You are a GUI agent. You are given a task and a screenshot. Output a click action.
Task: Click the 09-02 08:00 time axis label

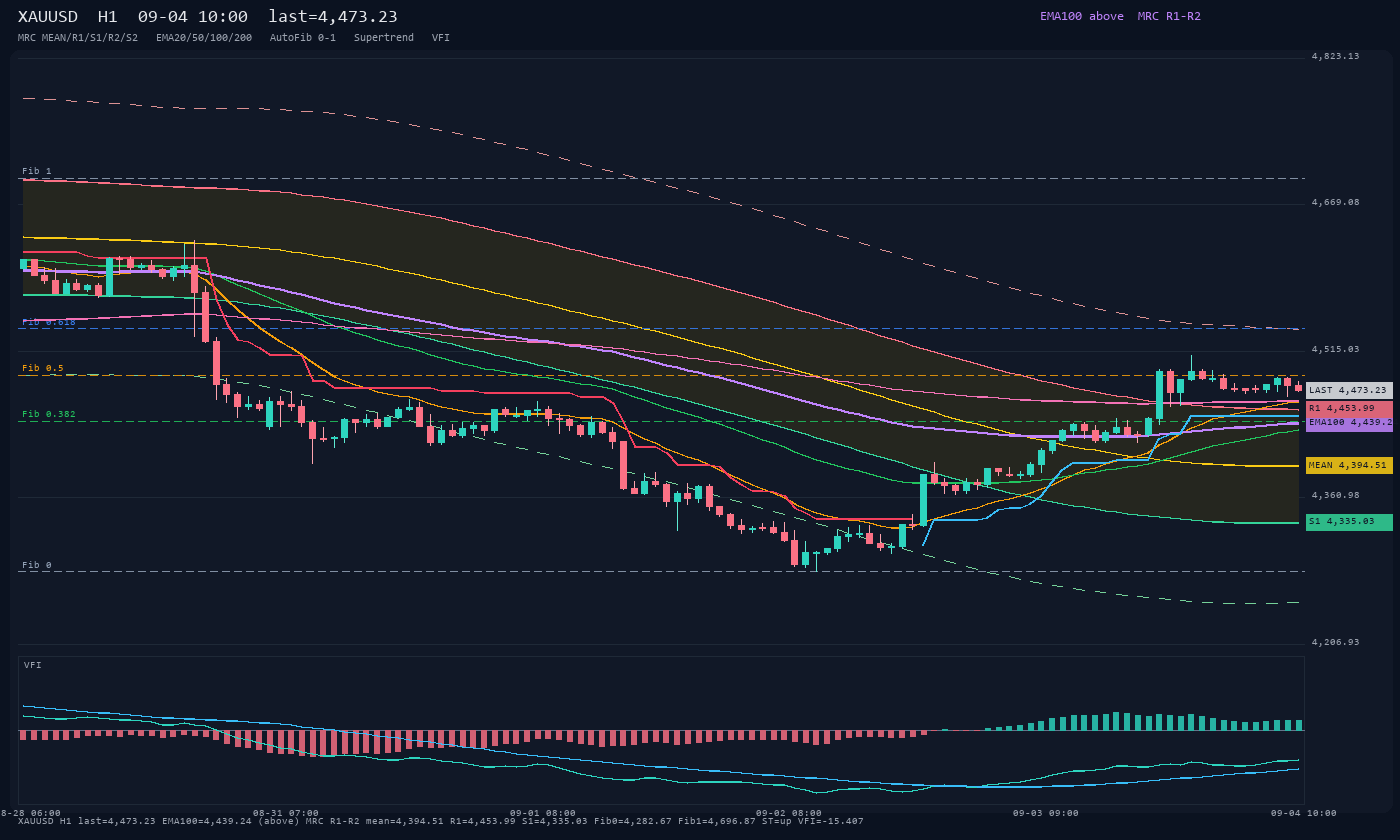point(789,813)
